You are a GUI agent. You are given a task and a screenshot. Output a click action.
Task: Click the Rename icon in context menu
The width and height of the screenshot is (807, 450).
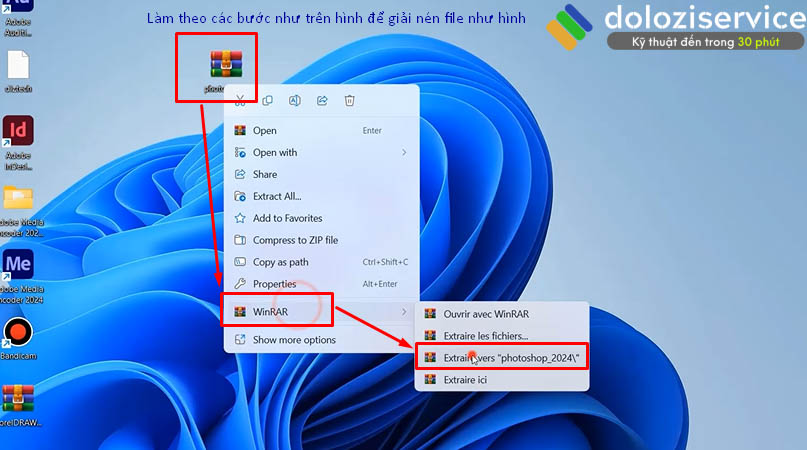294,100
